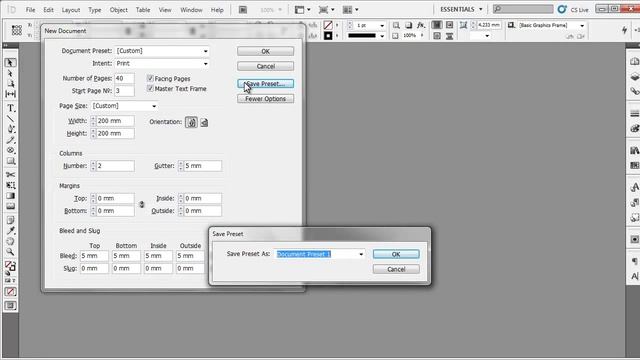Select the Line tool
This screenshot has width=640, height=360.
pos(11,119)
